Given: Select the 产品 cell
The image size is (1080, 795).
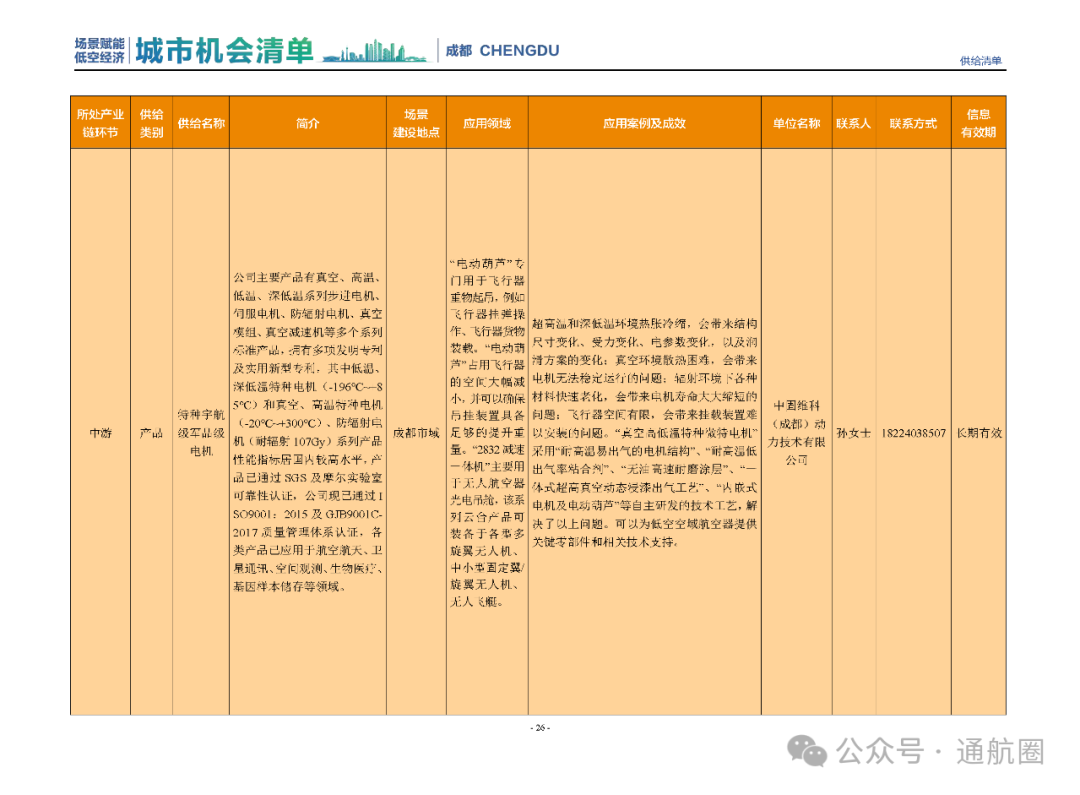Looking at the screenshot, I should tap(152, 433).
